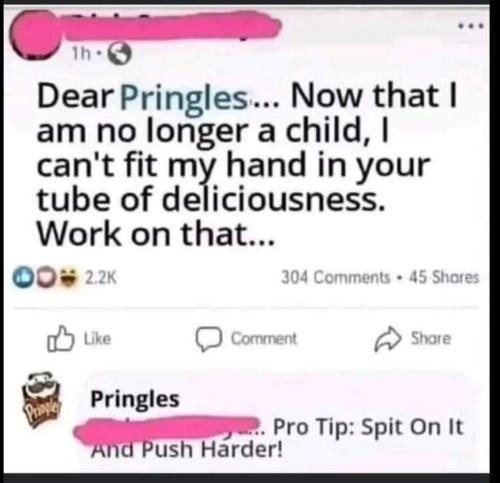The height and width of the screenshot is (483, 500).
Task: Click the laughing haha reaction icon
Action: (x=68, y=276)
